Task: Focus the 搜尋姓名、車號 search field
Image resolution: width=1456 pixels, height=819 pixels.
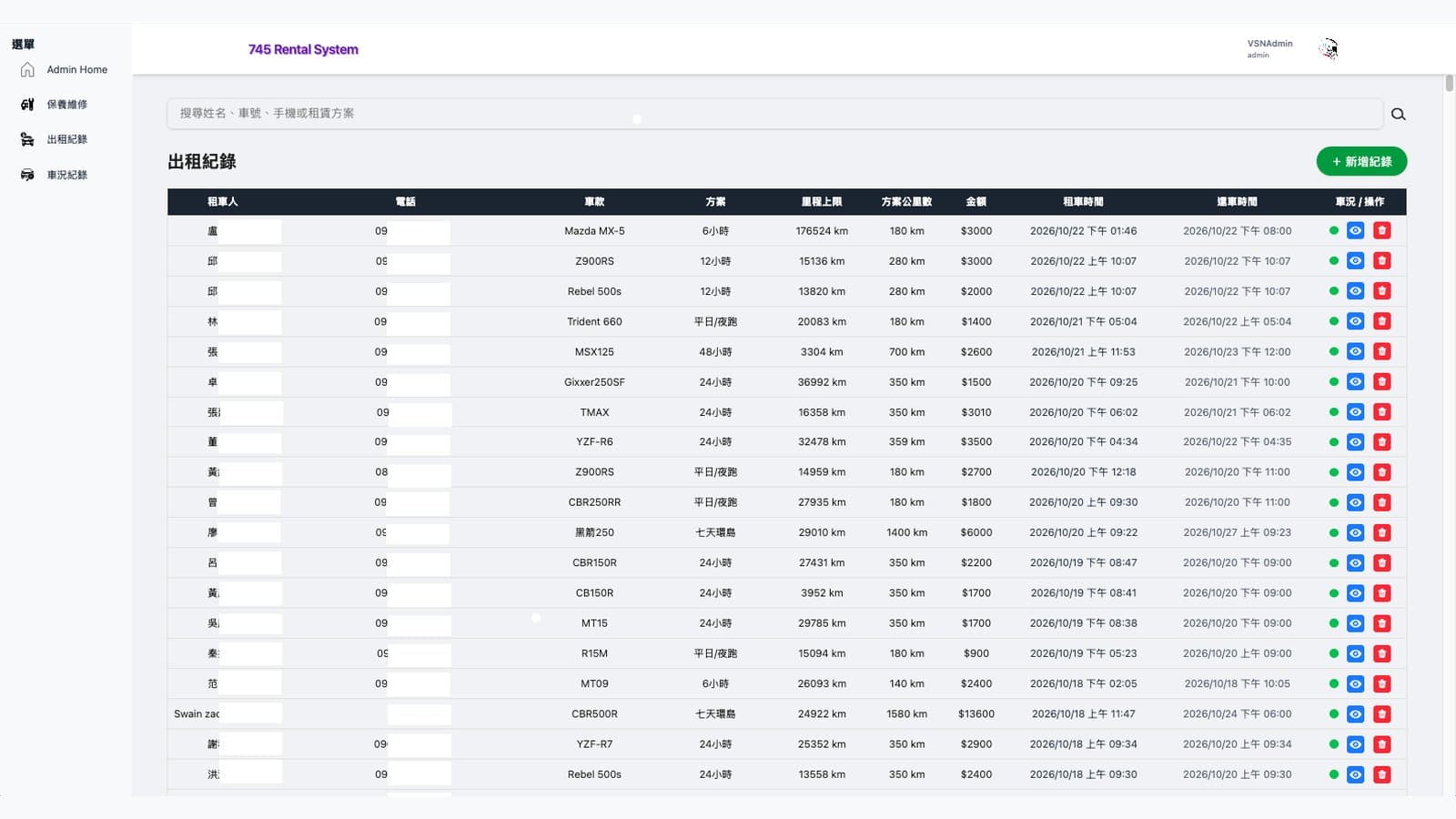Action: click(x=774, y=114)
